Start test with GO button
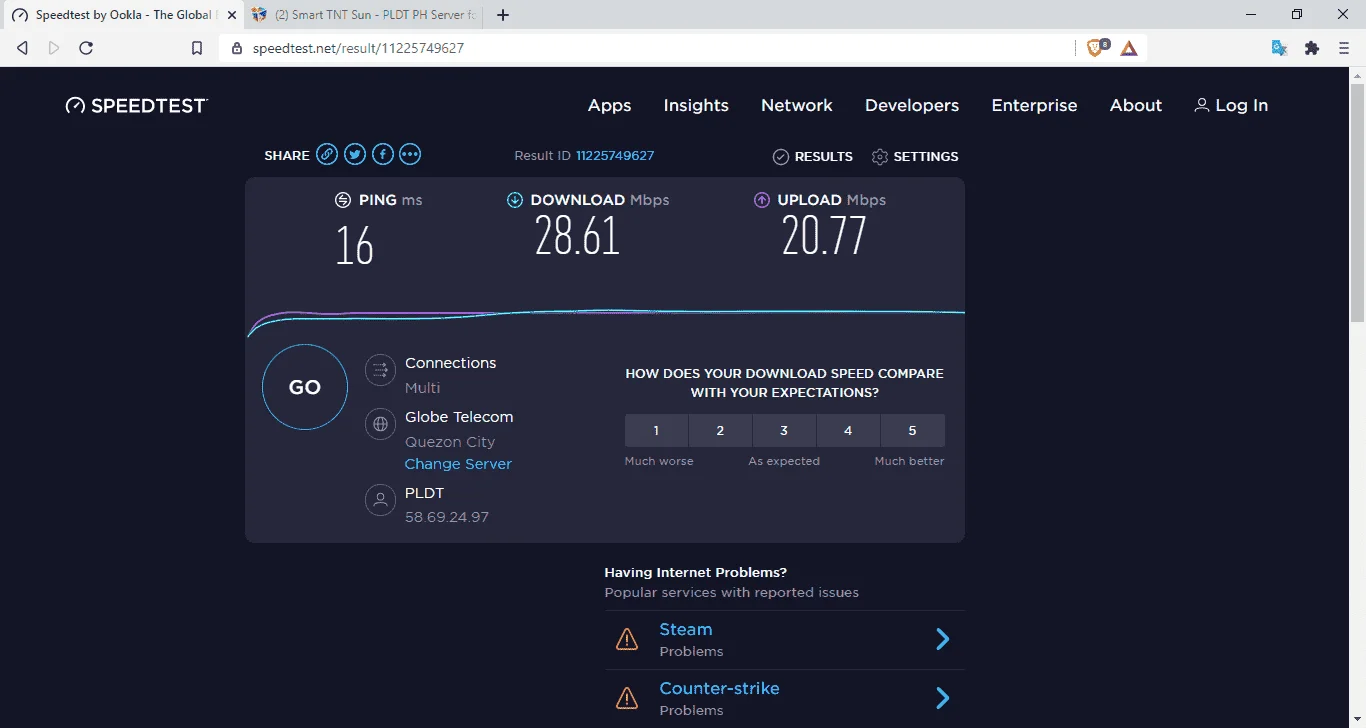 coord(305,387)
